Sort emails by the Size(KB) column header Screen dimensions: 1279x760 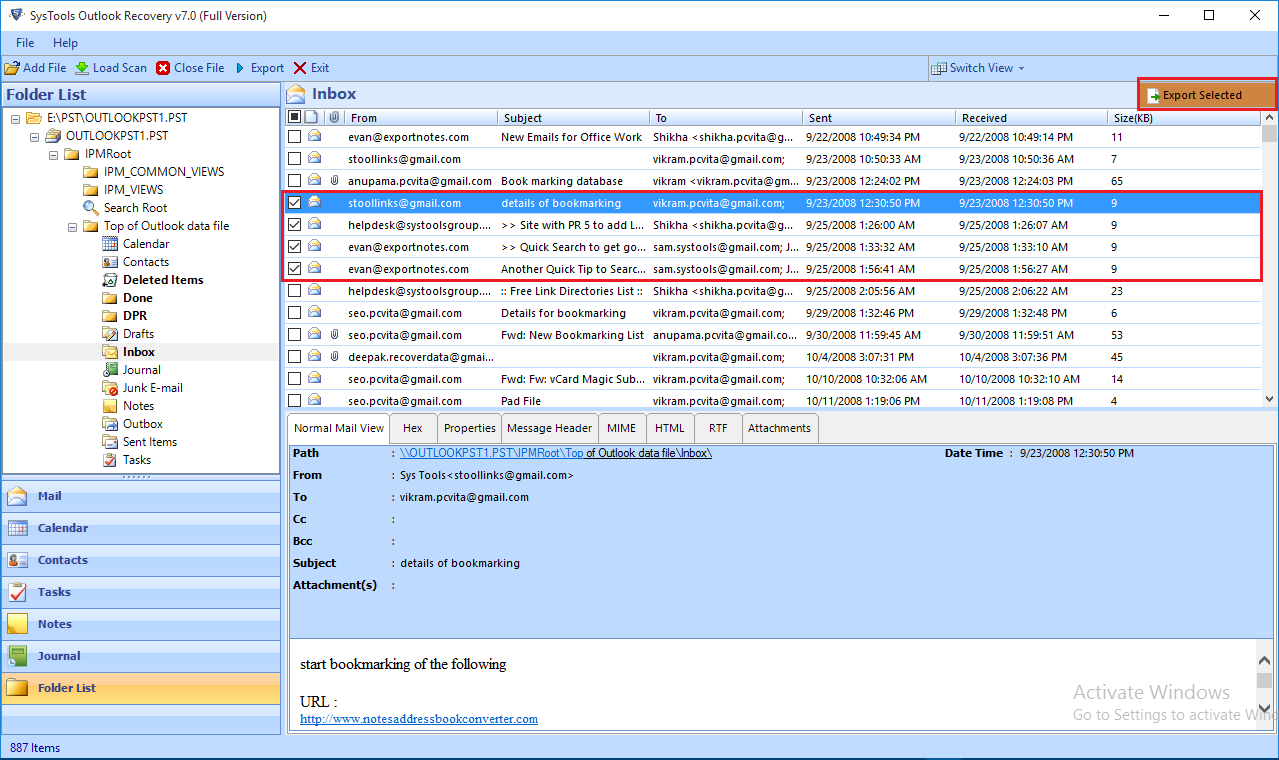tap(1184, 118)
